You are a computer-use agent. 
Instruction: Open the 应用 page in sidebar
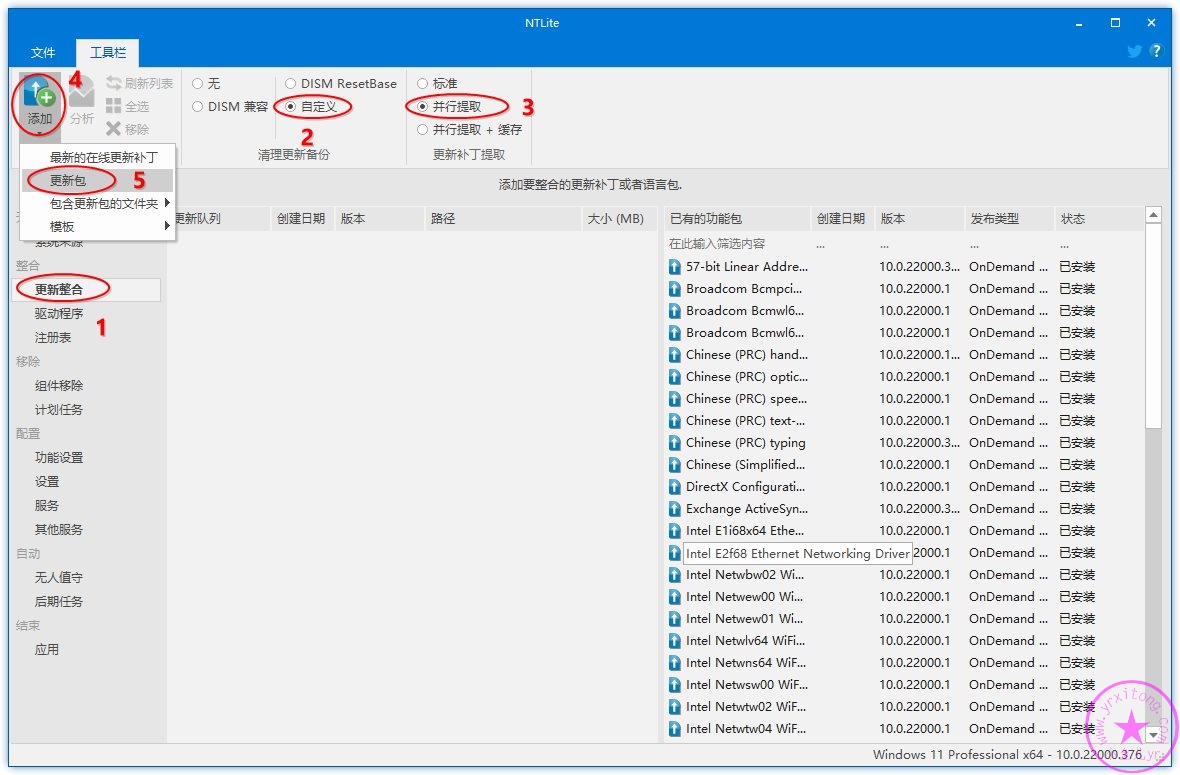click(47, 649)
